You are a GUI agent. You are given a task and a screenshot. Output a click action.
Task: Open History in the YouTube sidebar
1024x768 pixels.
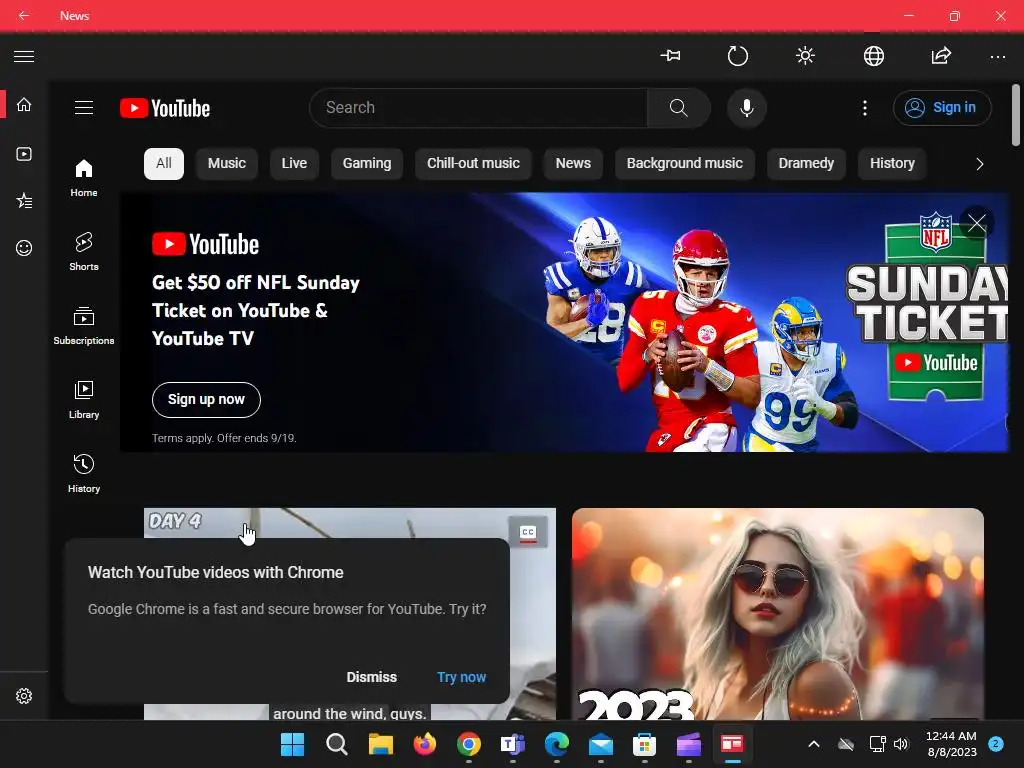click(x=84, y=473)
